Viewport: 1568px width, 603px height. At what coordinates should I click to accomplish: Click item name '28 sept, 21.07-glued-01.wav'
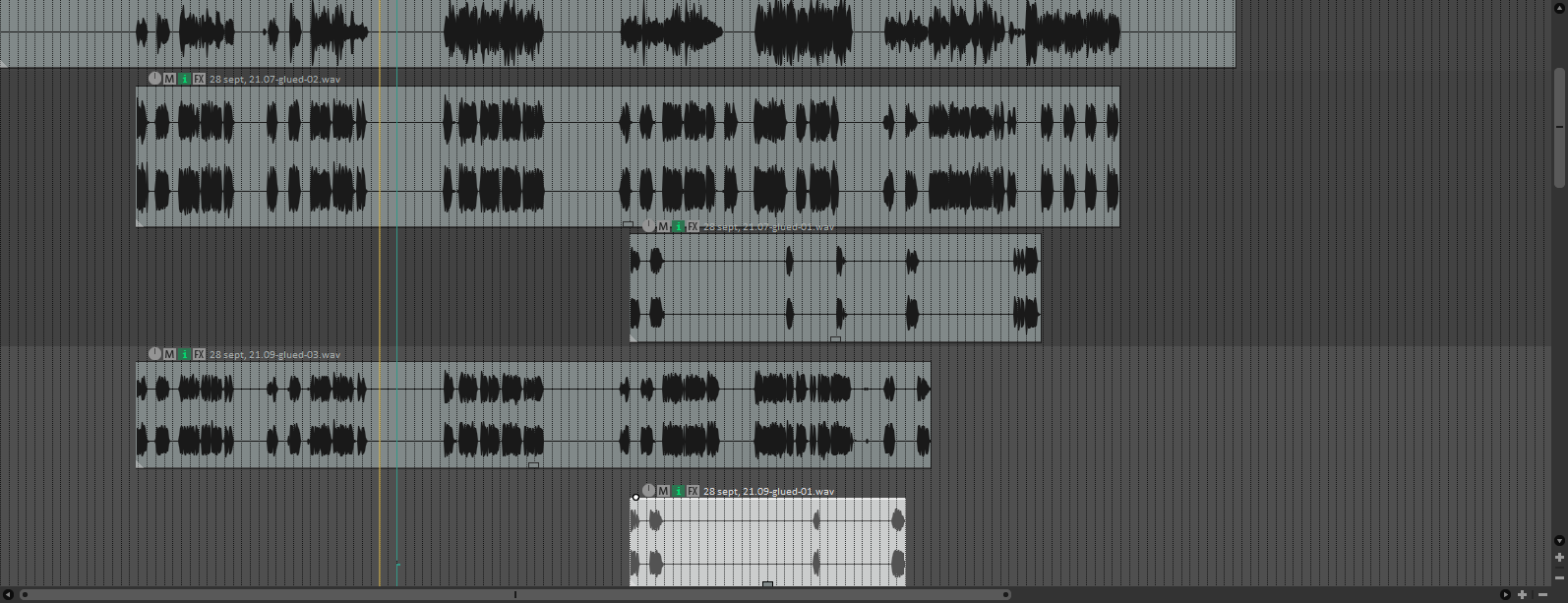(768, 226)
